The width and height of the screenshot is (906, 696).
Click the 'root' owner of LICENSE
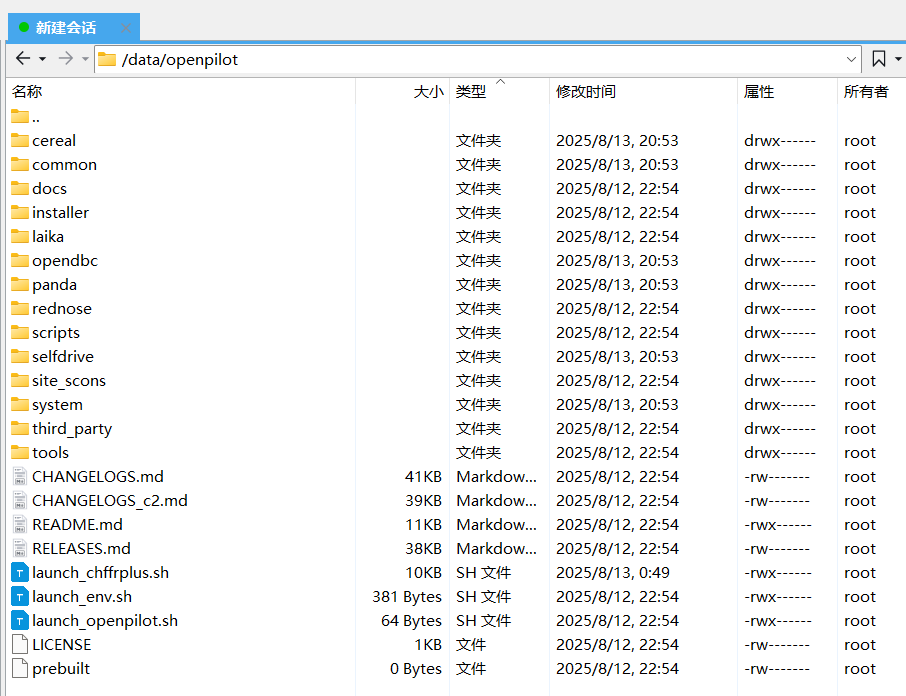[x=860, y=645]
